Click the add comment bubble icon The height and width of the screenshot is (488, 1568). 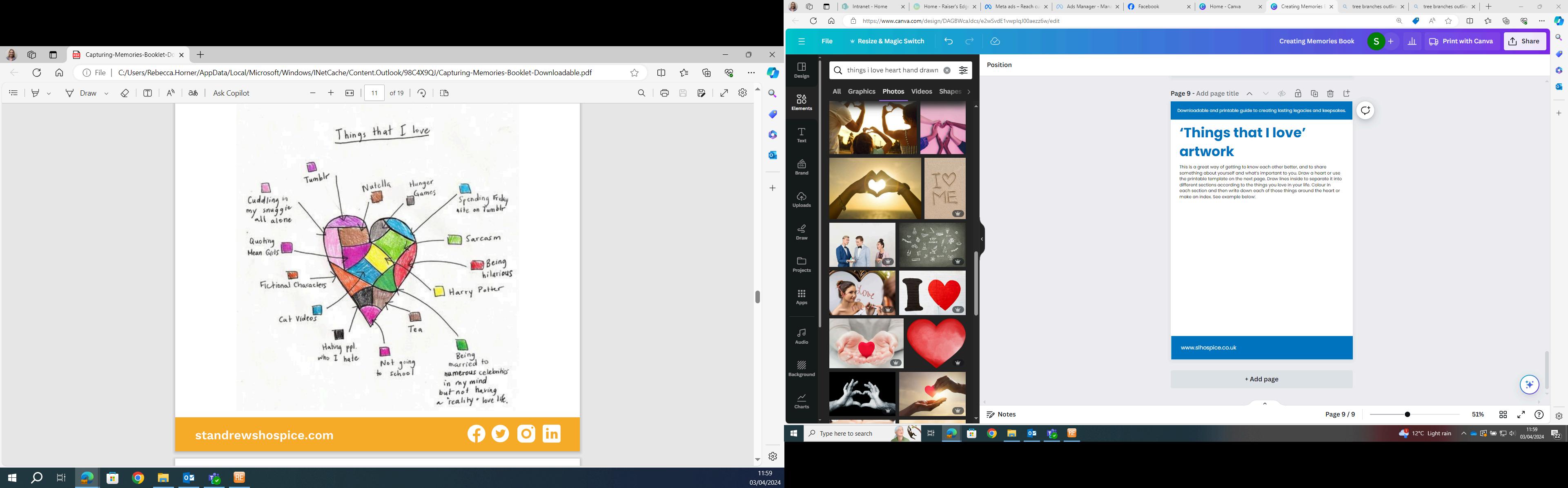coord(1365,110)
